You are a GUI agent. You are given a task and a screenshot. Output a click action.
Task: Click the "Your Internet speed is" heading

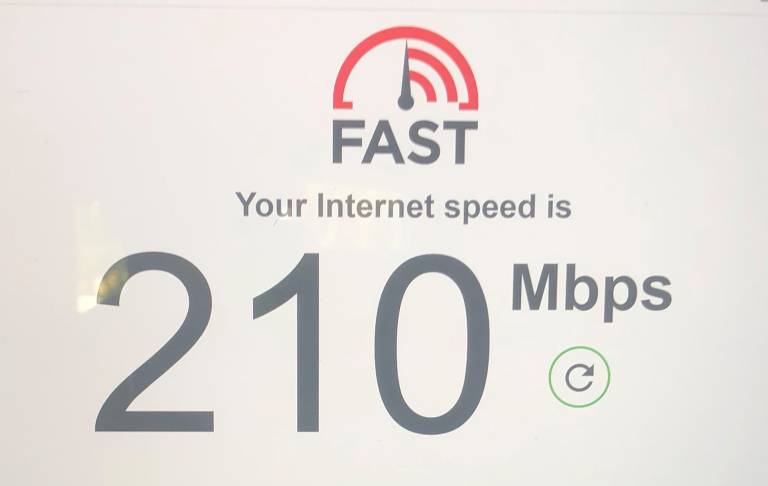tap(404, 206)
